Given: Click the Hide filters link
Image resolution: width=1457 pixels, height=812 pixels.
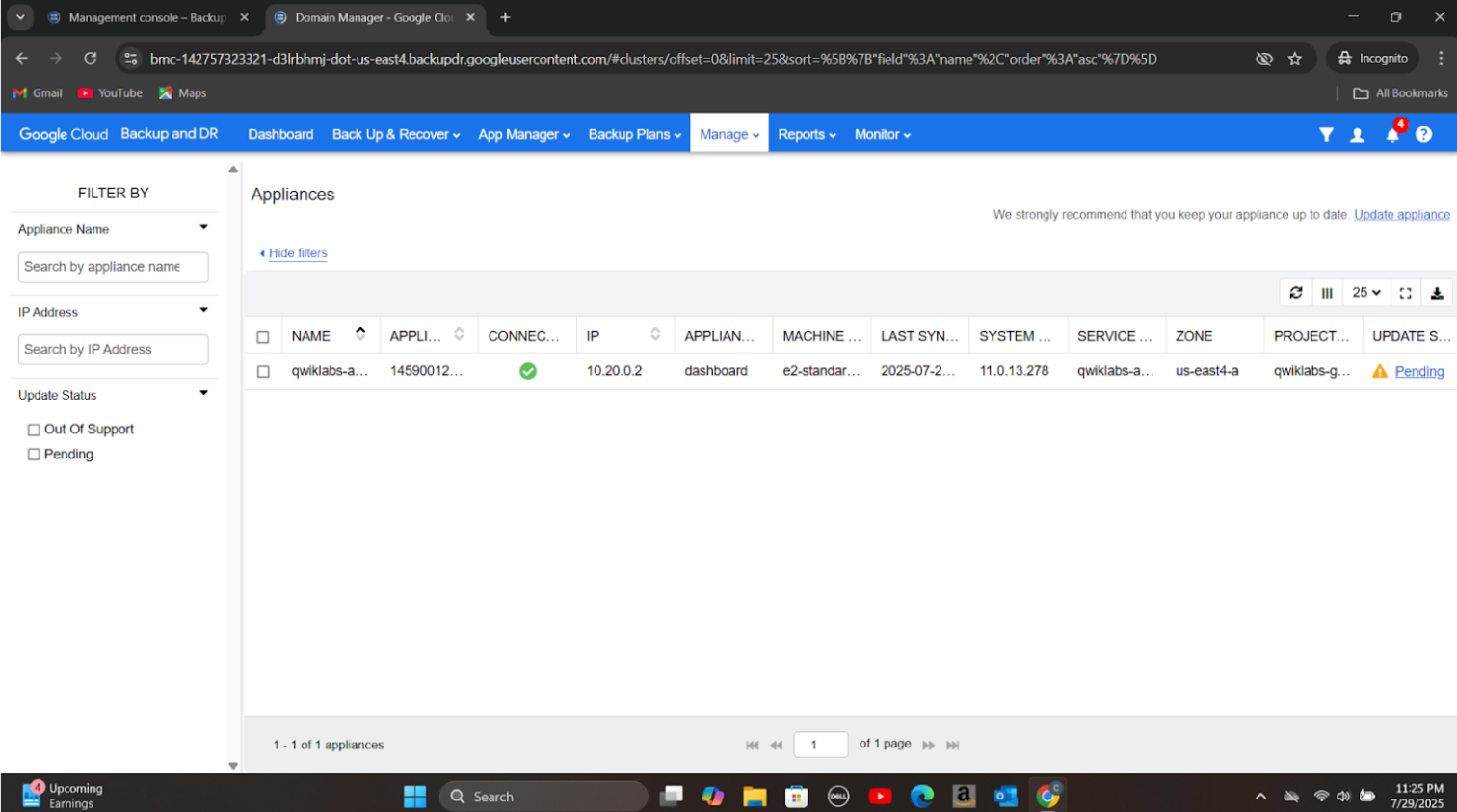Looking at the screenshot, I should (297, 253).
